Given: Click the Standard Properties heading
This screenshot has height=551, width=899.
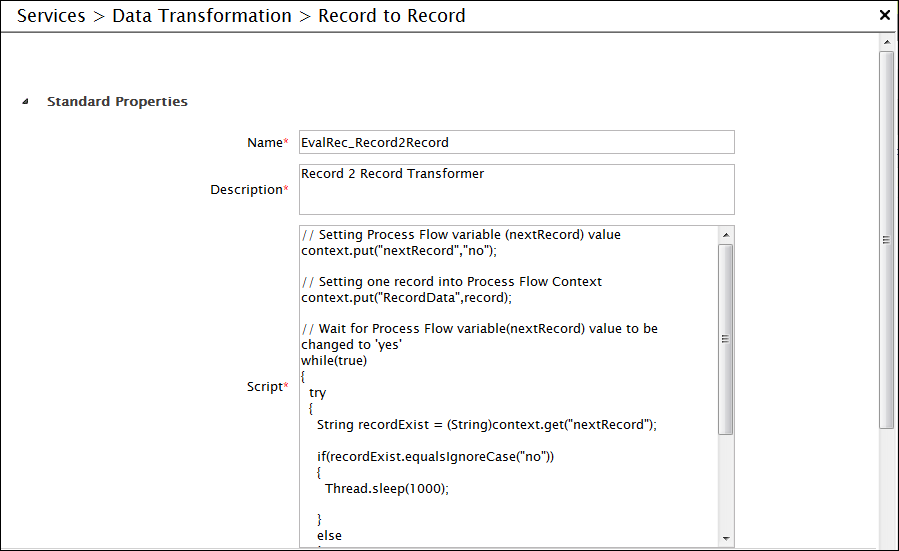Looking at the screenshot, I should [117, 101].
